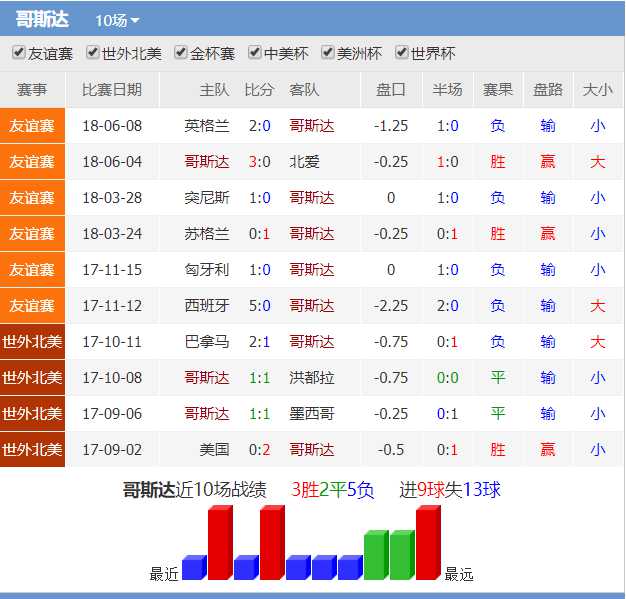Open the 西班牙 team link
The image size is (626, 599).
coord(207,306)
